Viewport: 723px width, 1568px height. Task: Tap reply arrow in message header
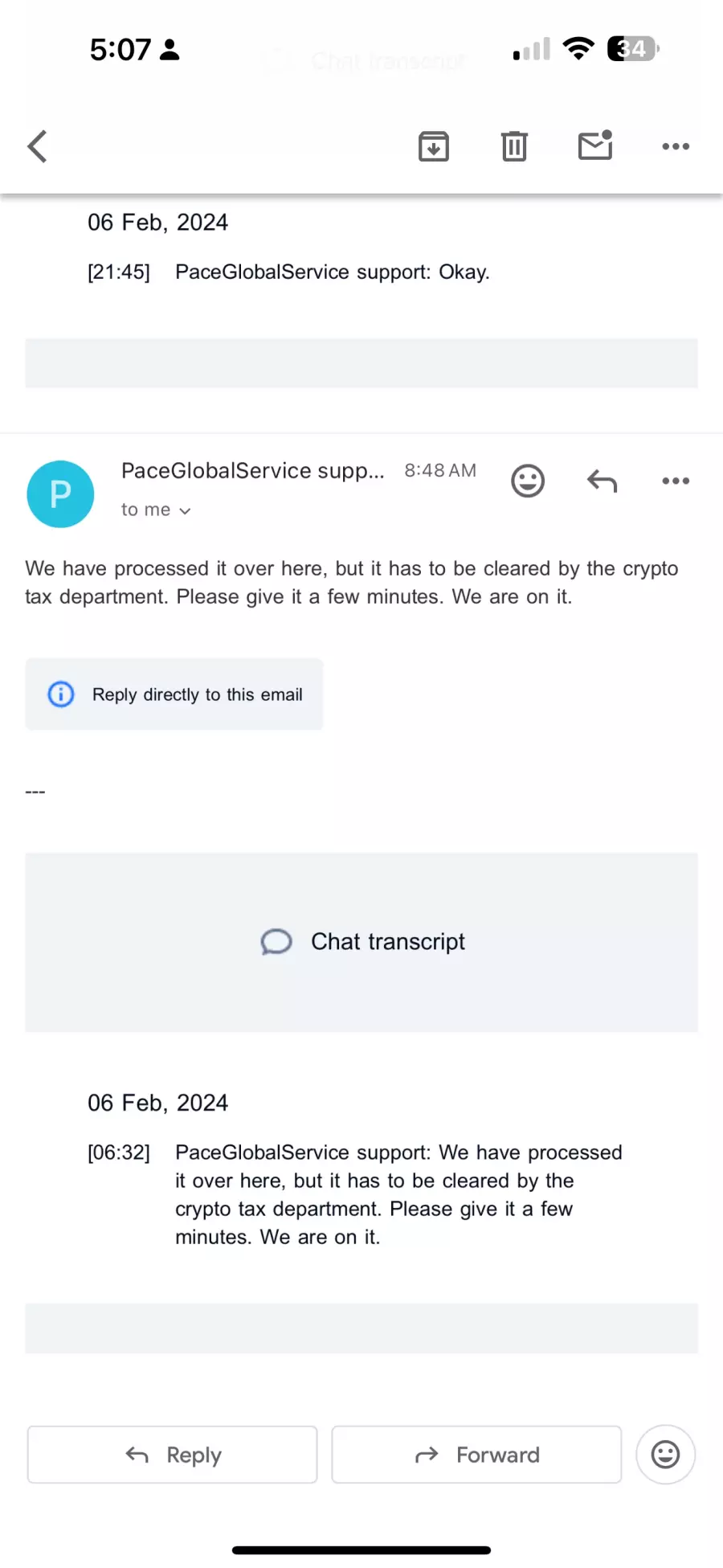tap(602, 481)
